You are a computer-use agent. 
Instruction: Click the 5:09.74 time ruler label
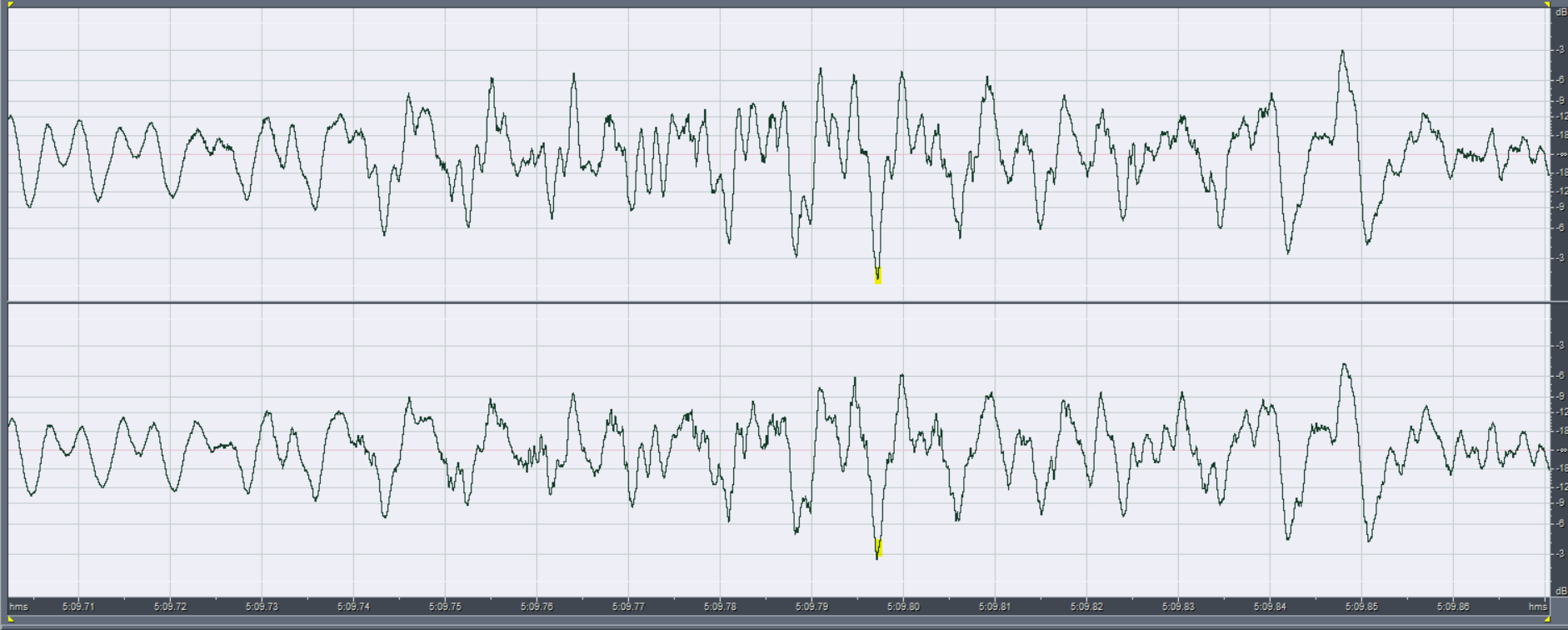353,607
